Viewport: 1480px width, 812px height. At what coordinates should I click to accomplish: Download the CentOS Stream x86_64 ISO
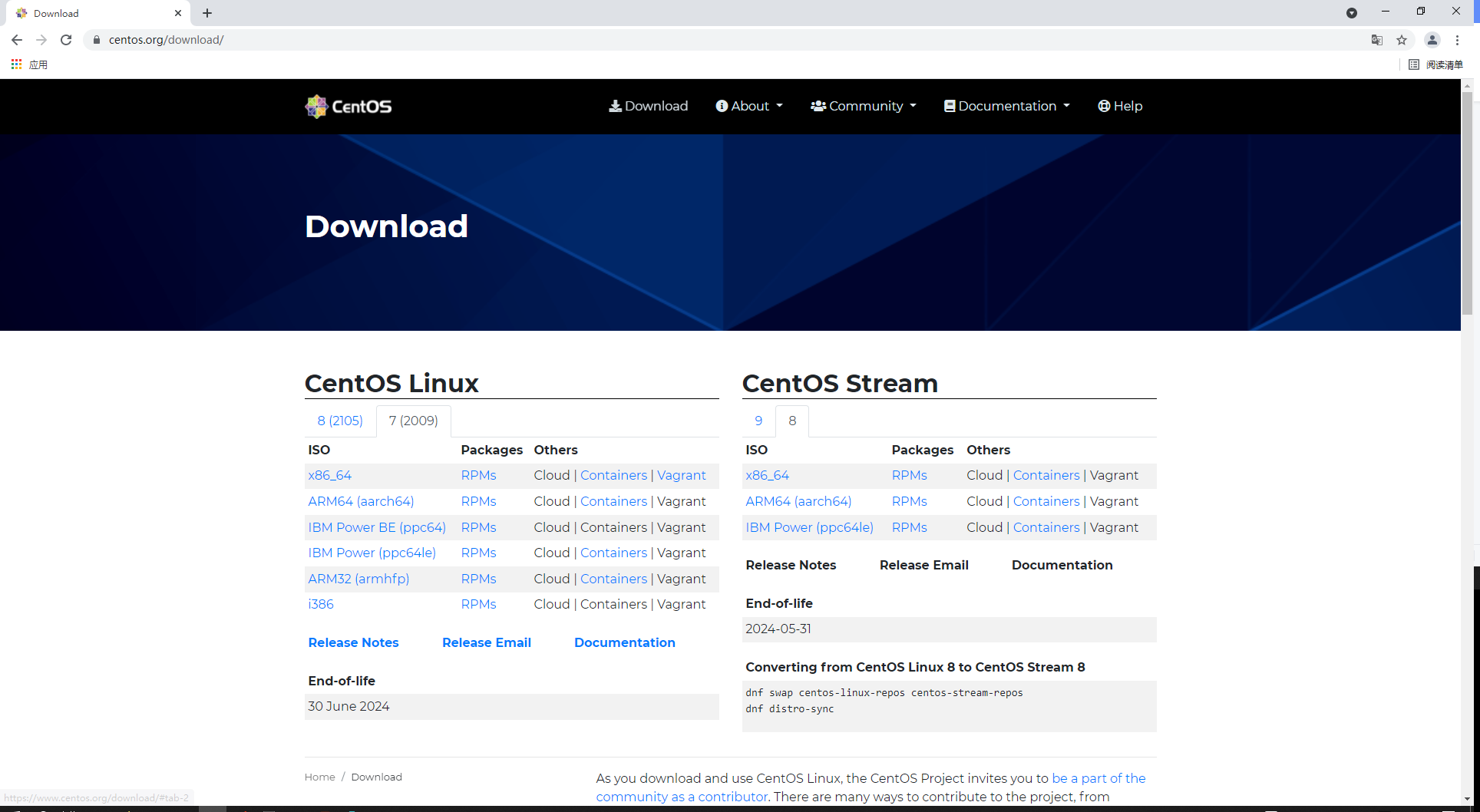(767, 475)
